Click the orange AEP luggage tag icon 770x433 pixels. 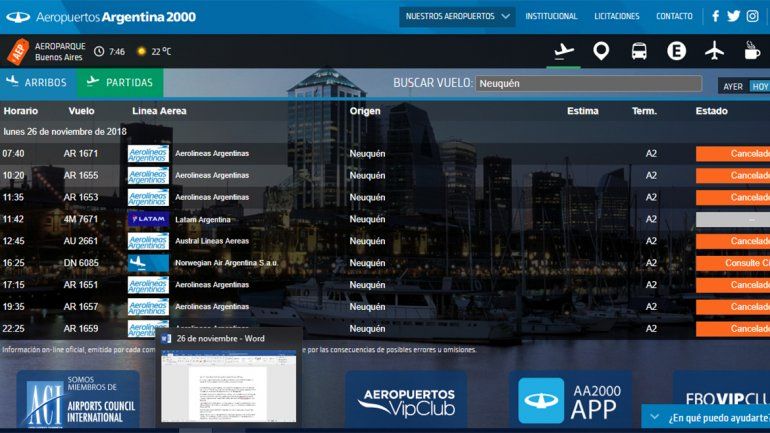tap(18, 51)
